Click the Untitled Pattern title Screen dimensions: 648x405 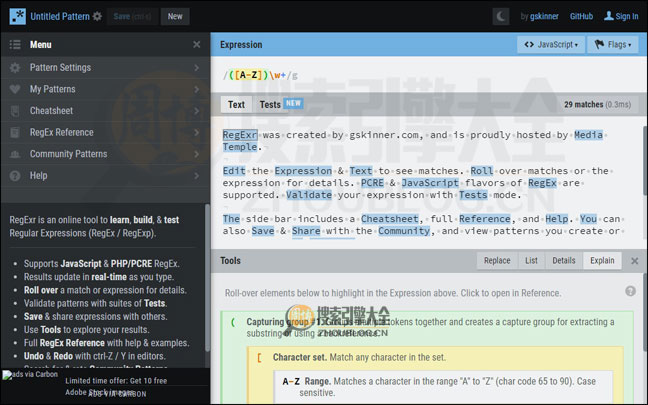(x=60, y=17)
